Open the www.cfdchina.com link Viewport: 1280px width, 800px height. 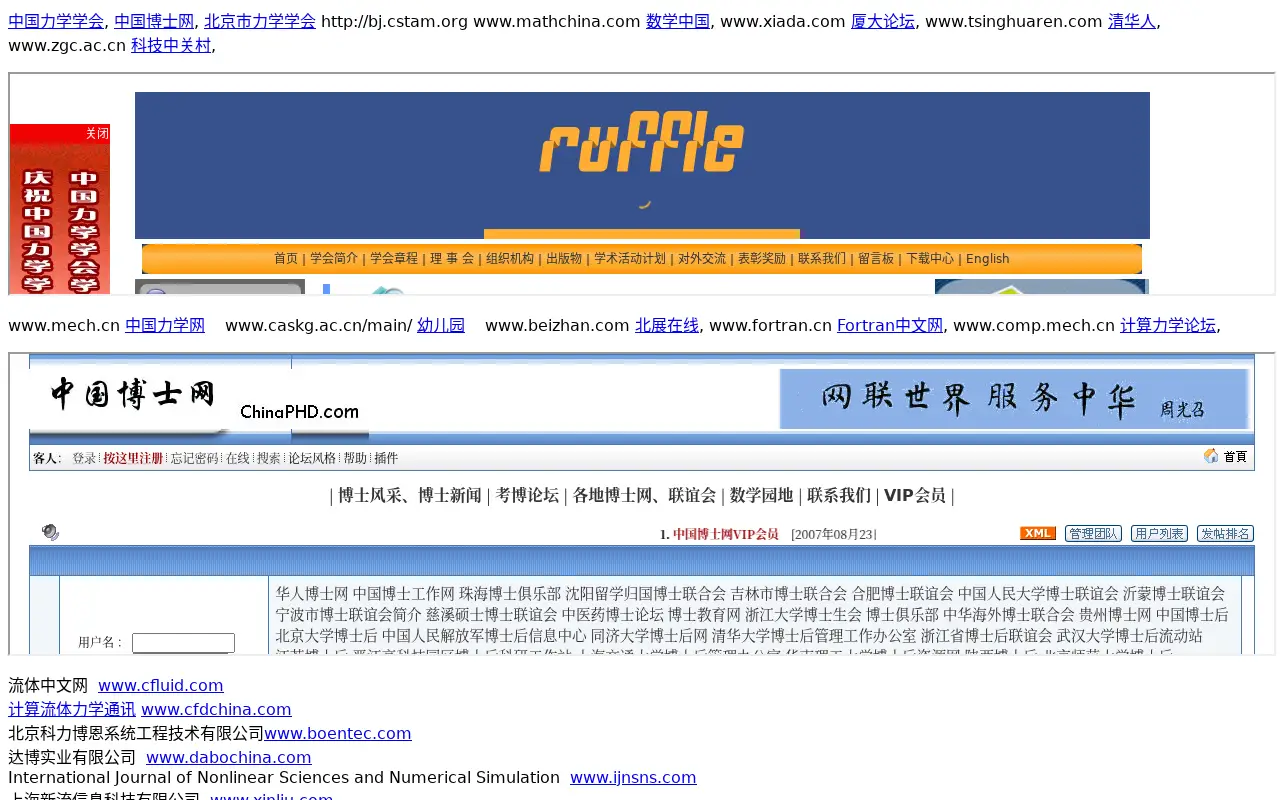tap(216, 709)
